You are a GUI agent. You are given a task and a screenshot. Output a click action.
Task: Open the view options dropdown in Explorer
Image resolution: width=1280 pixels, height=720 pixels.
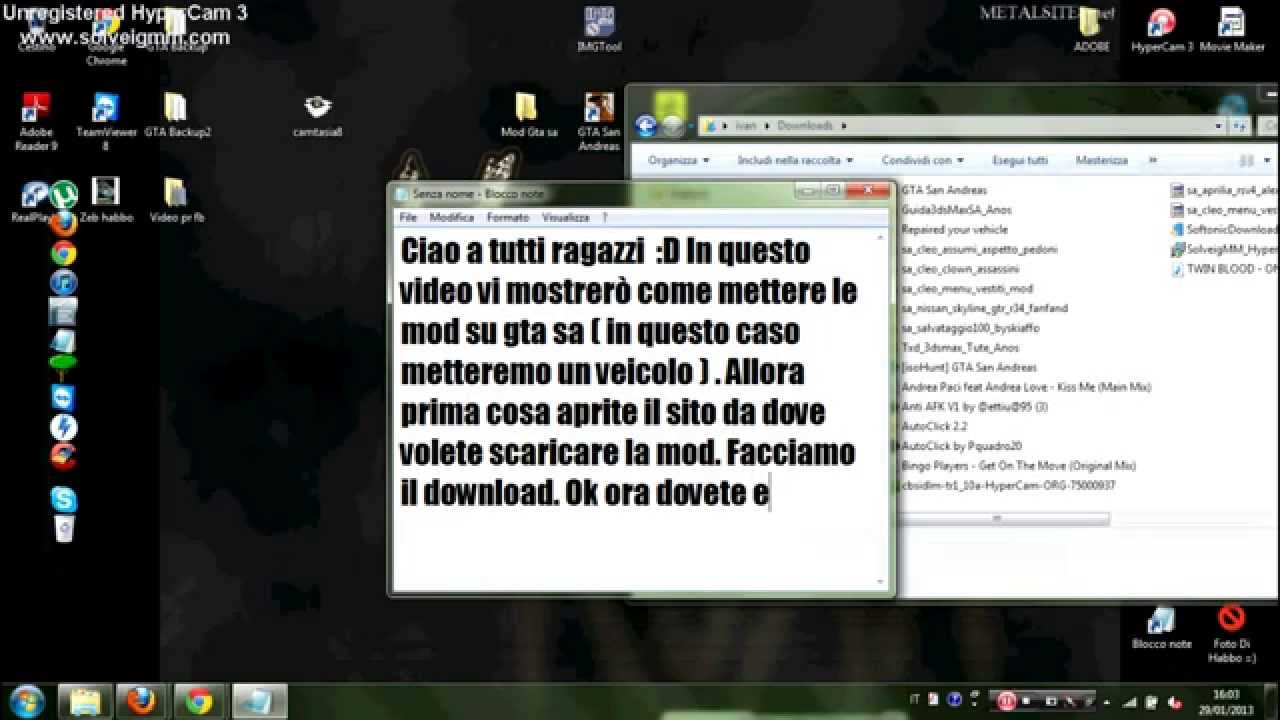click(x=1268, y=160)
